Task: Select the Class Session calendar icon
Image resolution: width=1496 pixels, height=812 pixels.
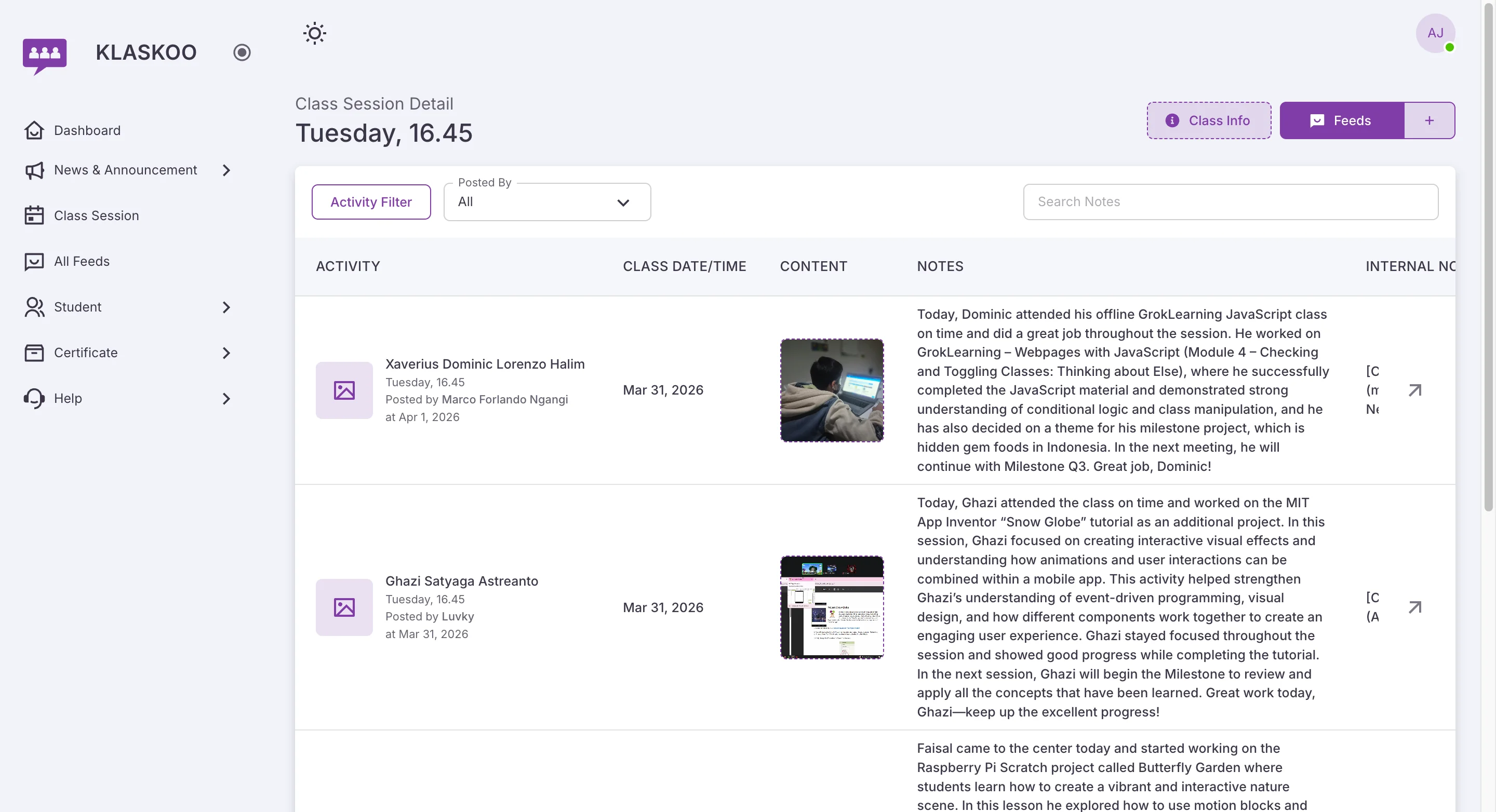Action: (34, 215)
